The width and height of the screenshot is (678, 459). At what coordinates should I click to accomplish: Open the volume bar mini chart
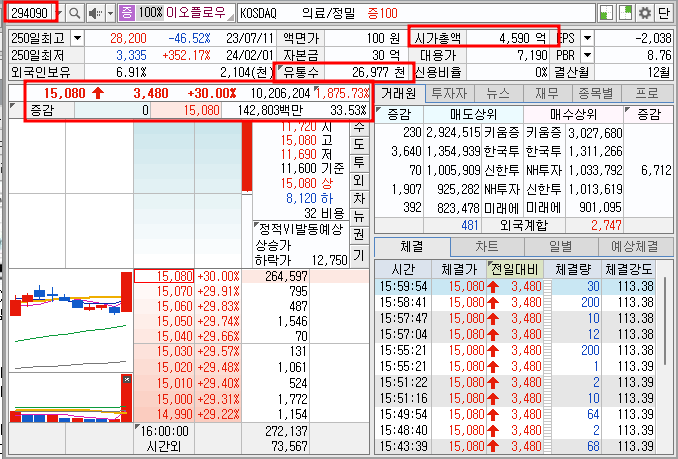click(x=71, y=398)
